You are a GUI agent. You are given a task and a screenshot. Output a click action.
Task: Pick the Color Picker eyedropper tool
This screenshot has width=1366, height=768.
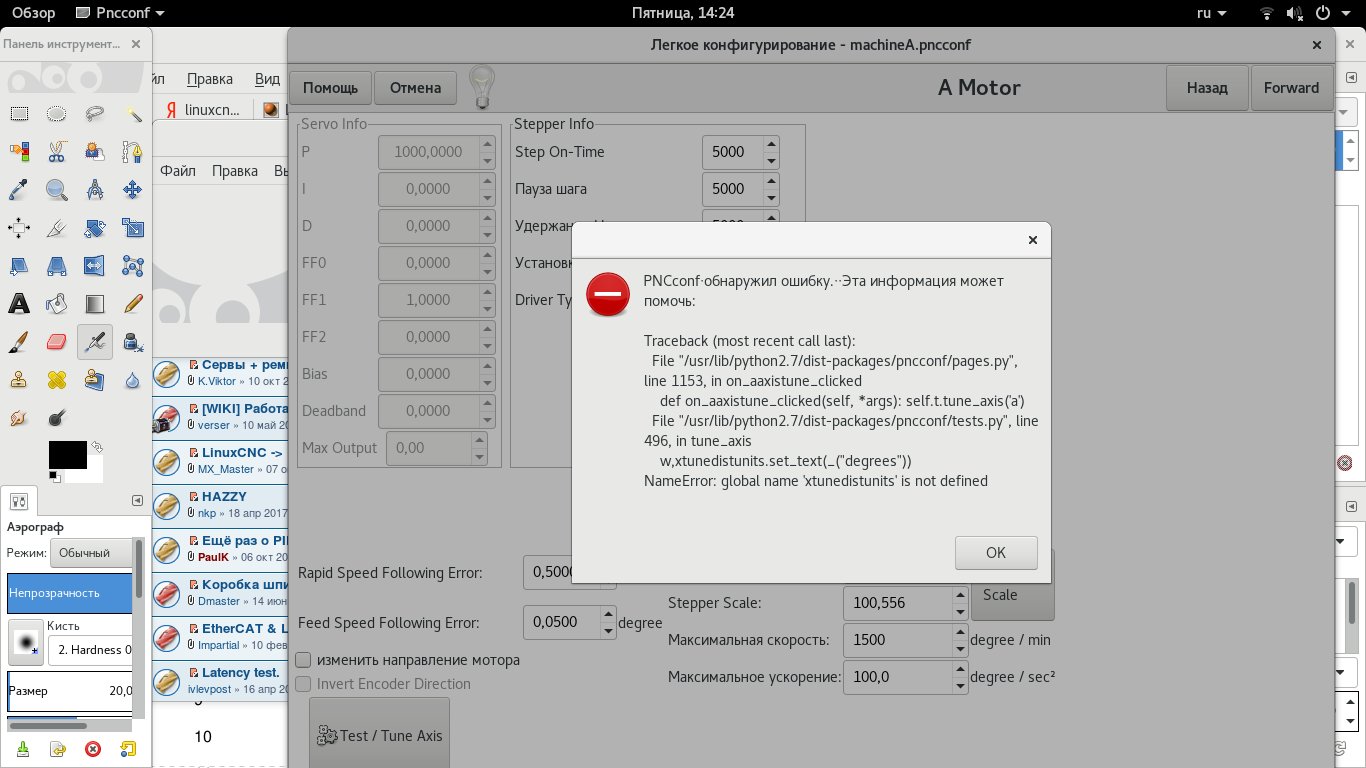pyautogui.click(x=19, y=190)
